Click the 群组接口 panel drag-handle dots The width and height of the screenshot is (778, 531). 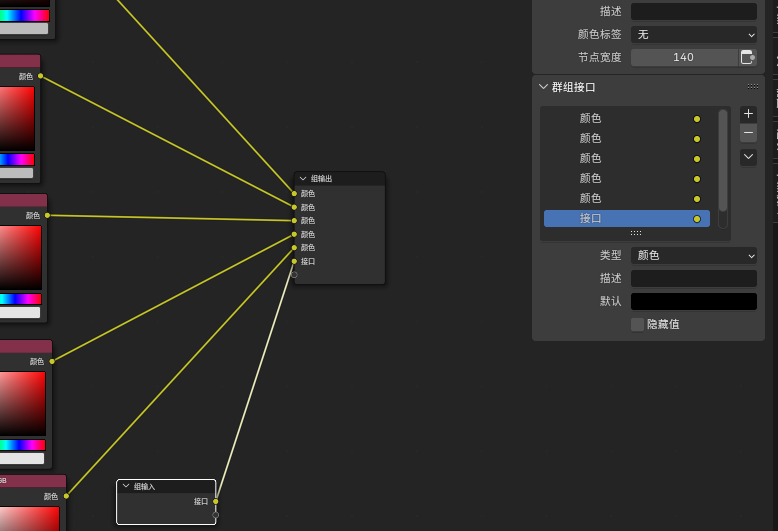[x=753, y=87]
